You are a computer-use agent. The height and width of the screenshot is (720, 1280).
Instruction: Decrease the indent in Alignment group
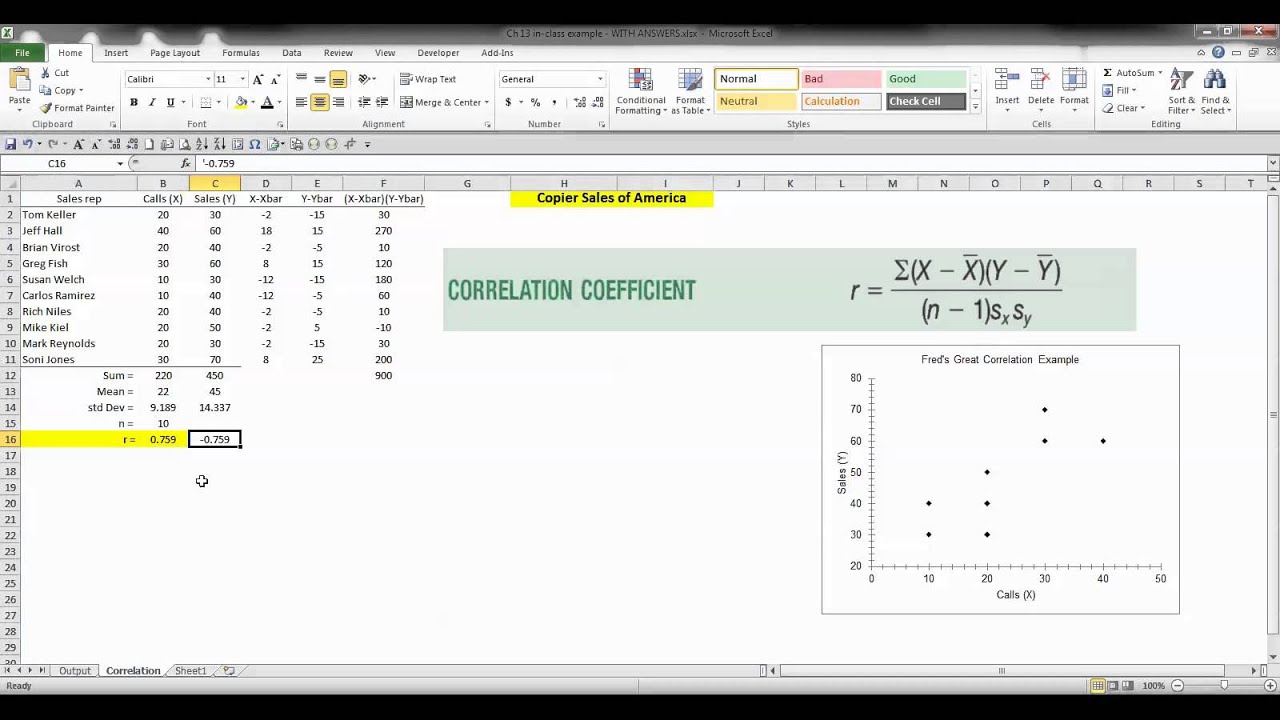pyautogui.click(x=364, y=102)
